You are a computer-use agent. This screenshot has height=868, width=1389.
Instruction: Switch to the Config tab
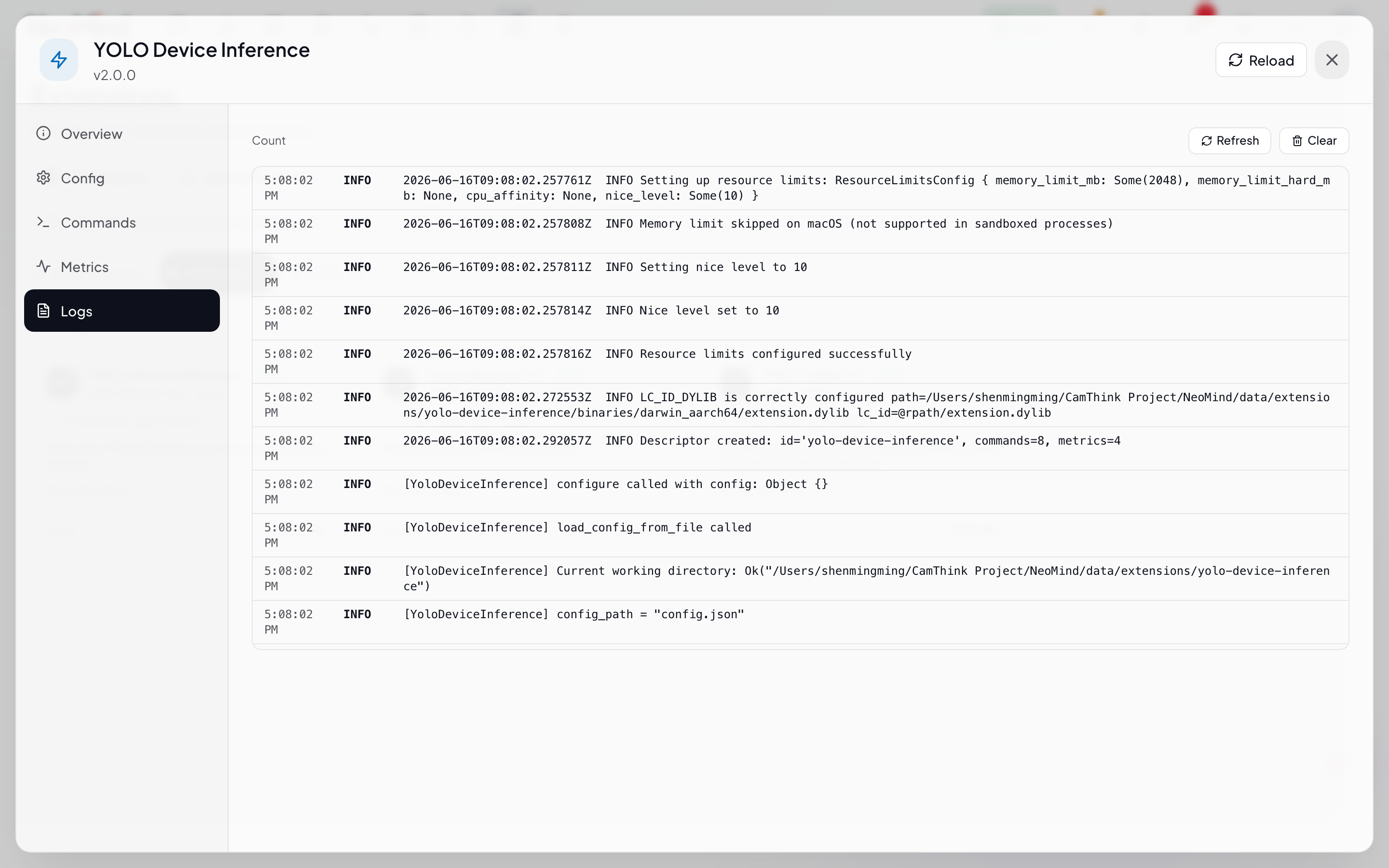[x=122, y=178]
